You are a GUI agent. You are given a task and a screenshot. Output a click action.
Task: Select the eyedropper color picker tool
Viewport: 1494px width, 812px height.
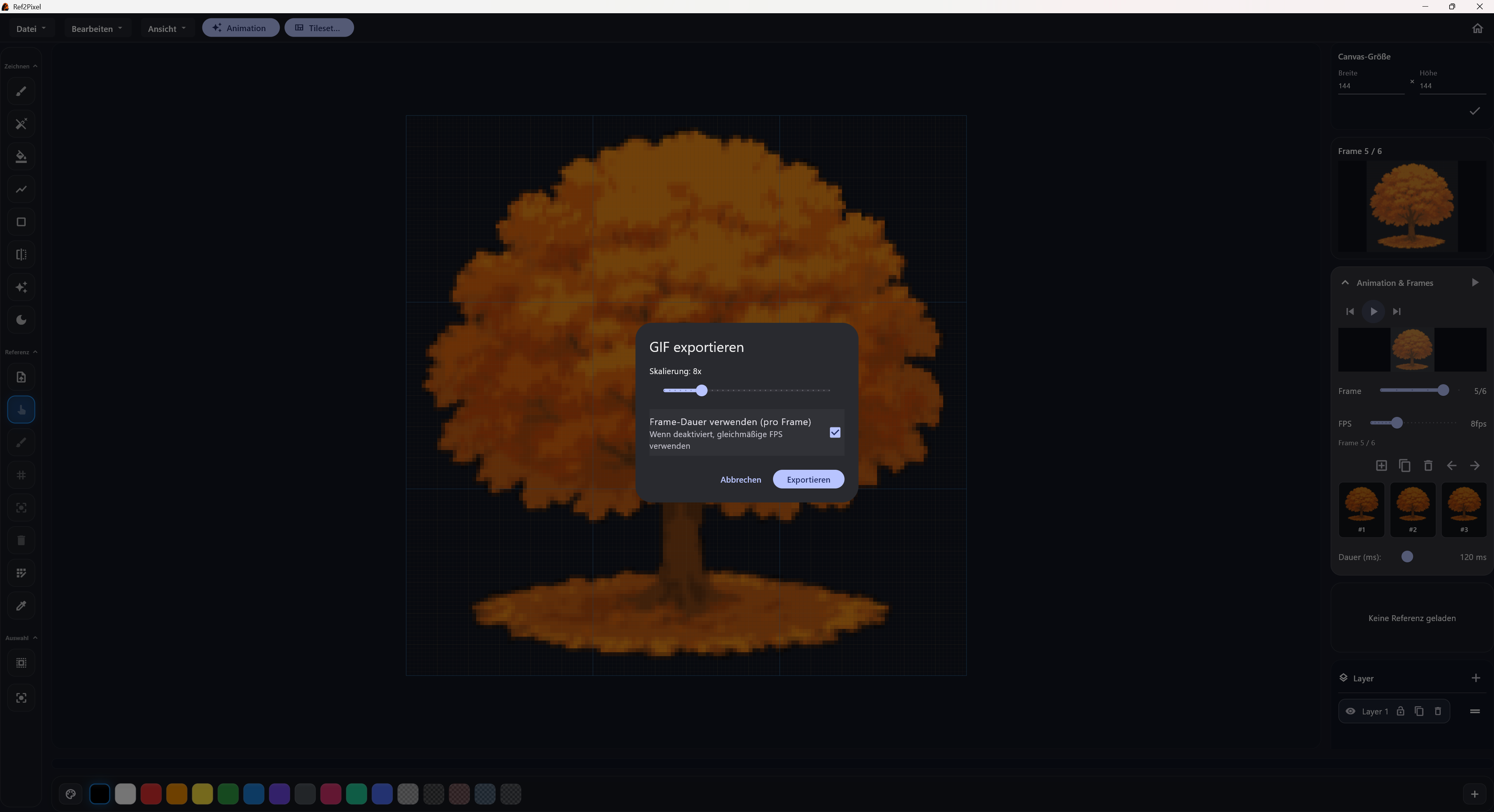tap(21, 605)
